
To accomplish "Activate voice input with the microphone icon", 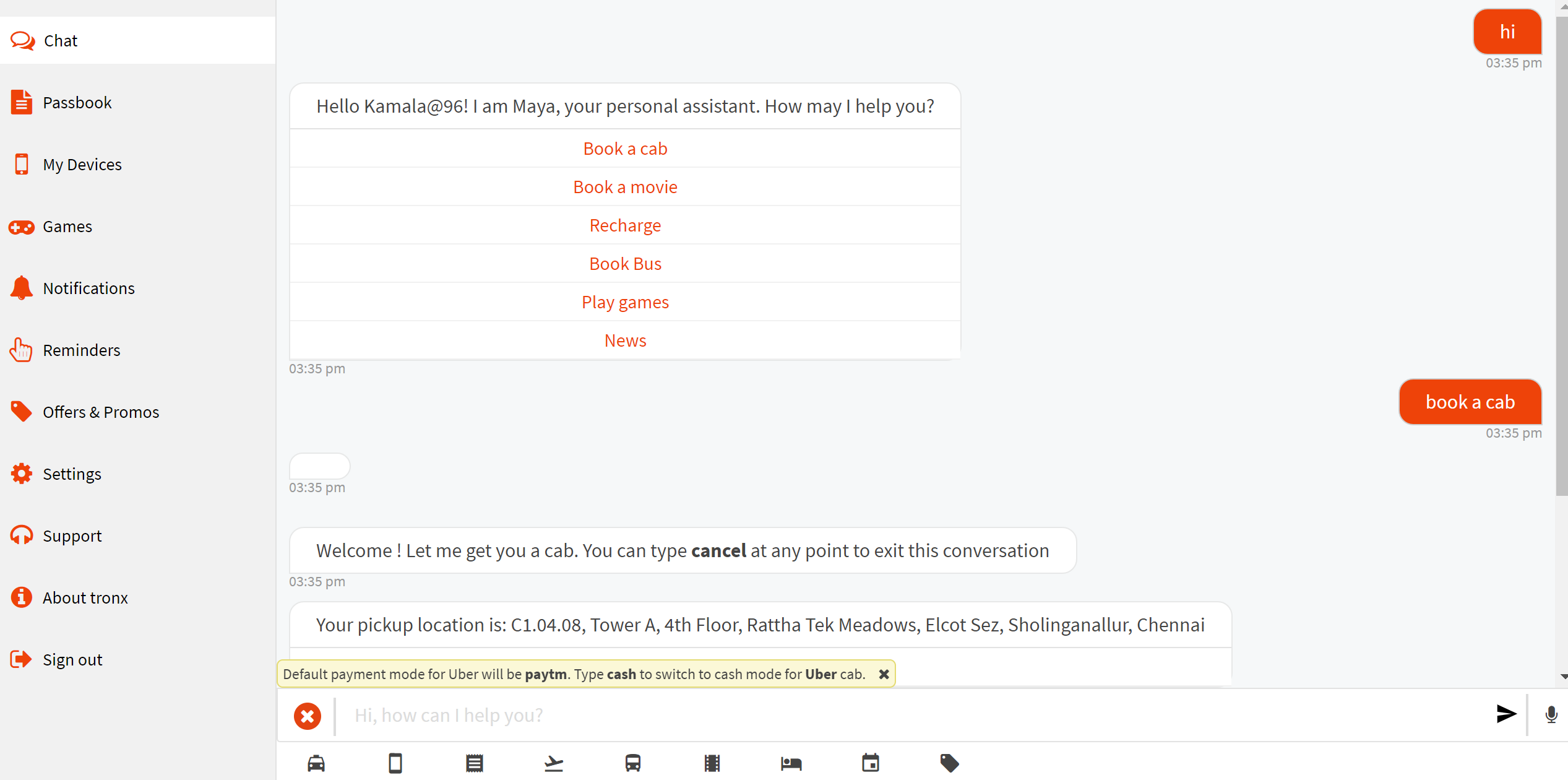I will pyautogui.click(x=1551, y=715).
